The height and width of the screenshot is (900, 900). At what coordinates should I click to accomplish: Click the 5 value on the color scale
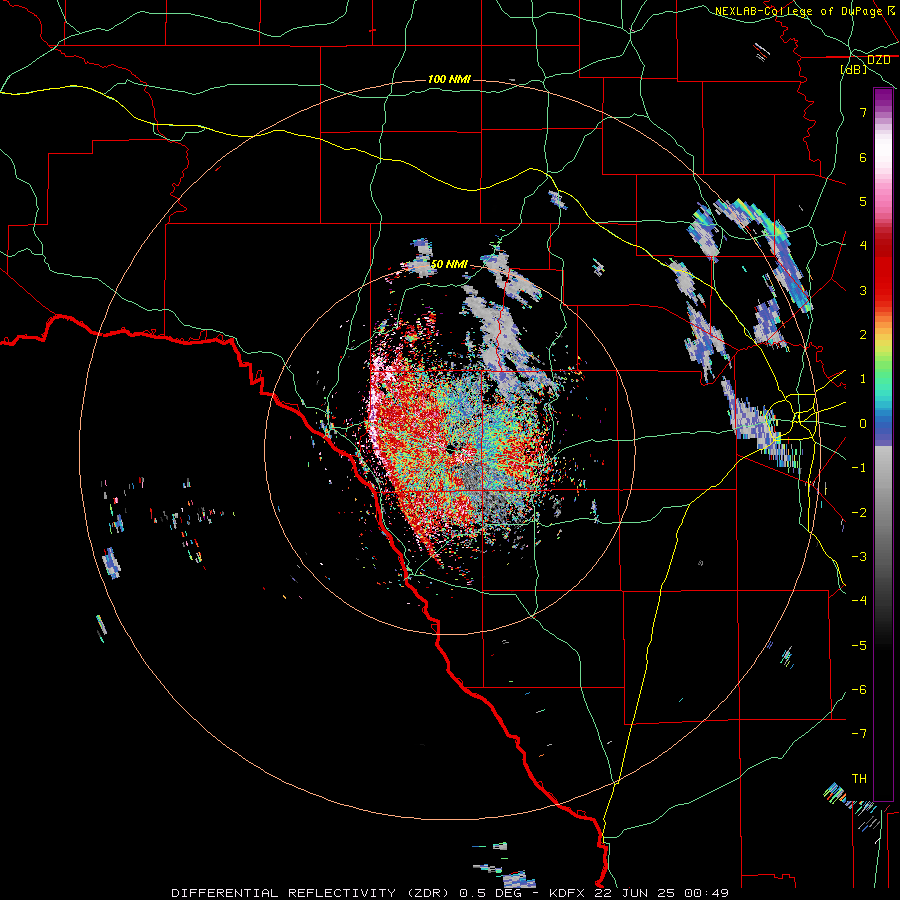click(x=863, y=201)
